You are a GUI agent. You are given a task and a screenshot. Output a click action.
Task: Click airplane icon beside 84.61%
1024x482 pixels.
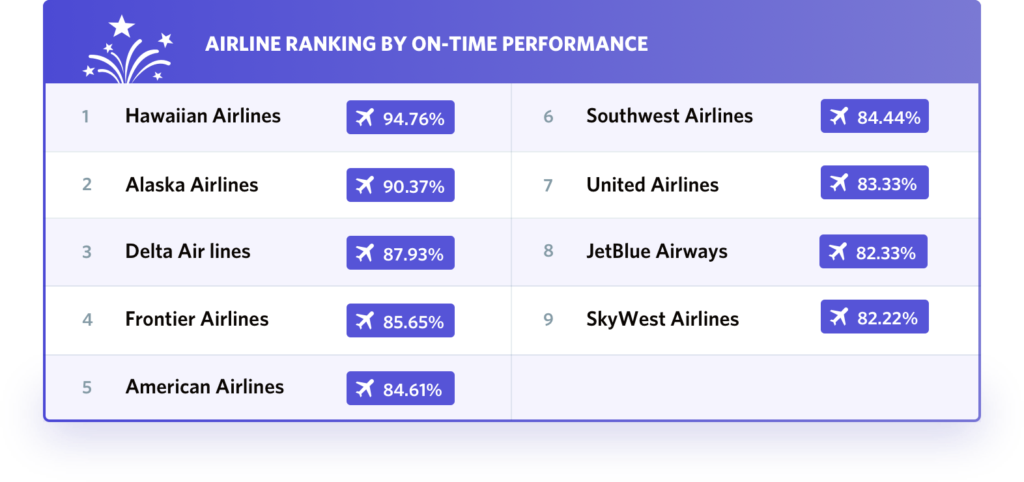[364, 388]
